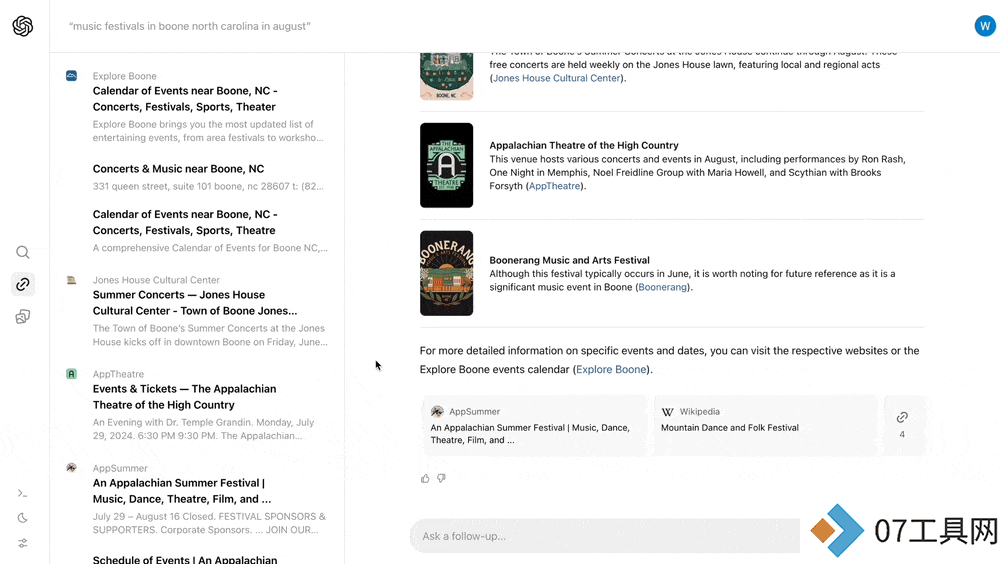Click the Jones House Cultural Center favicon

(x=71, y=280)
